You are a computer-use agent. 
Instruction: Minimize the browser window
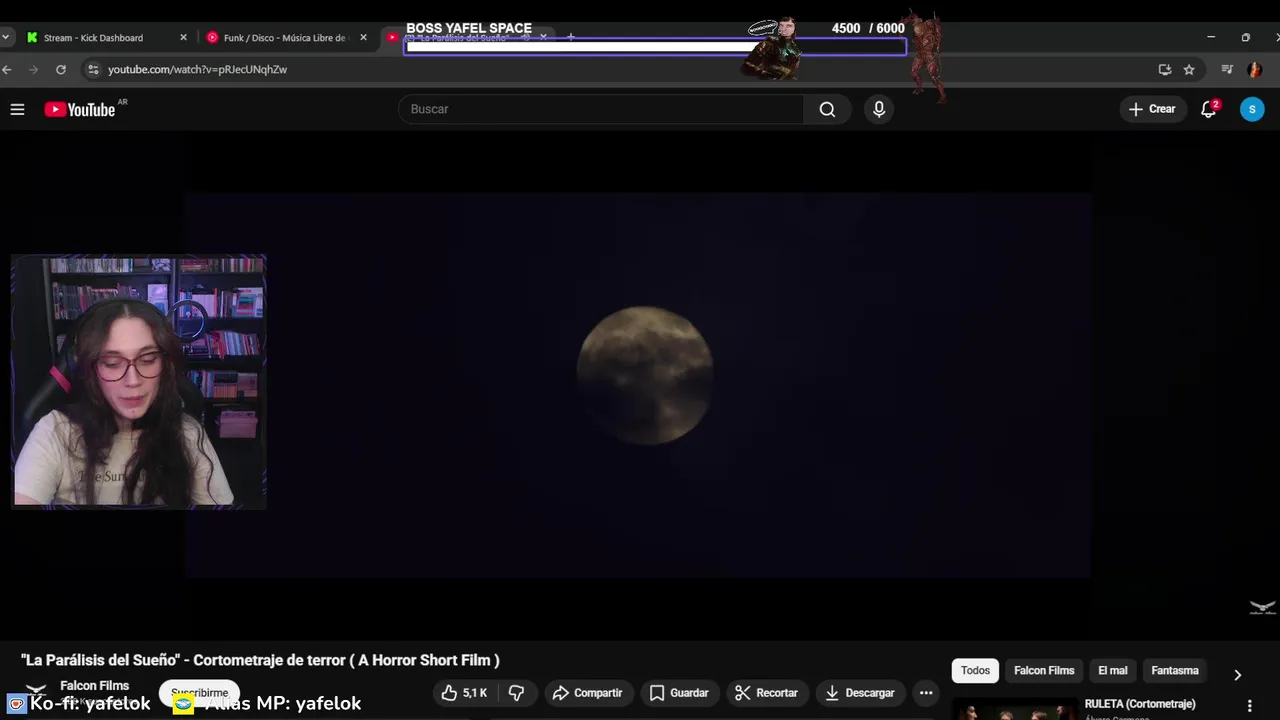[x=1211, y=37]
